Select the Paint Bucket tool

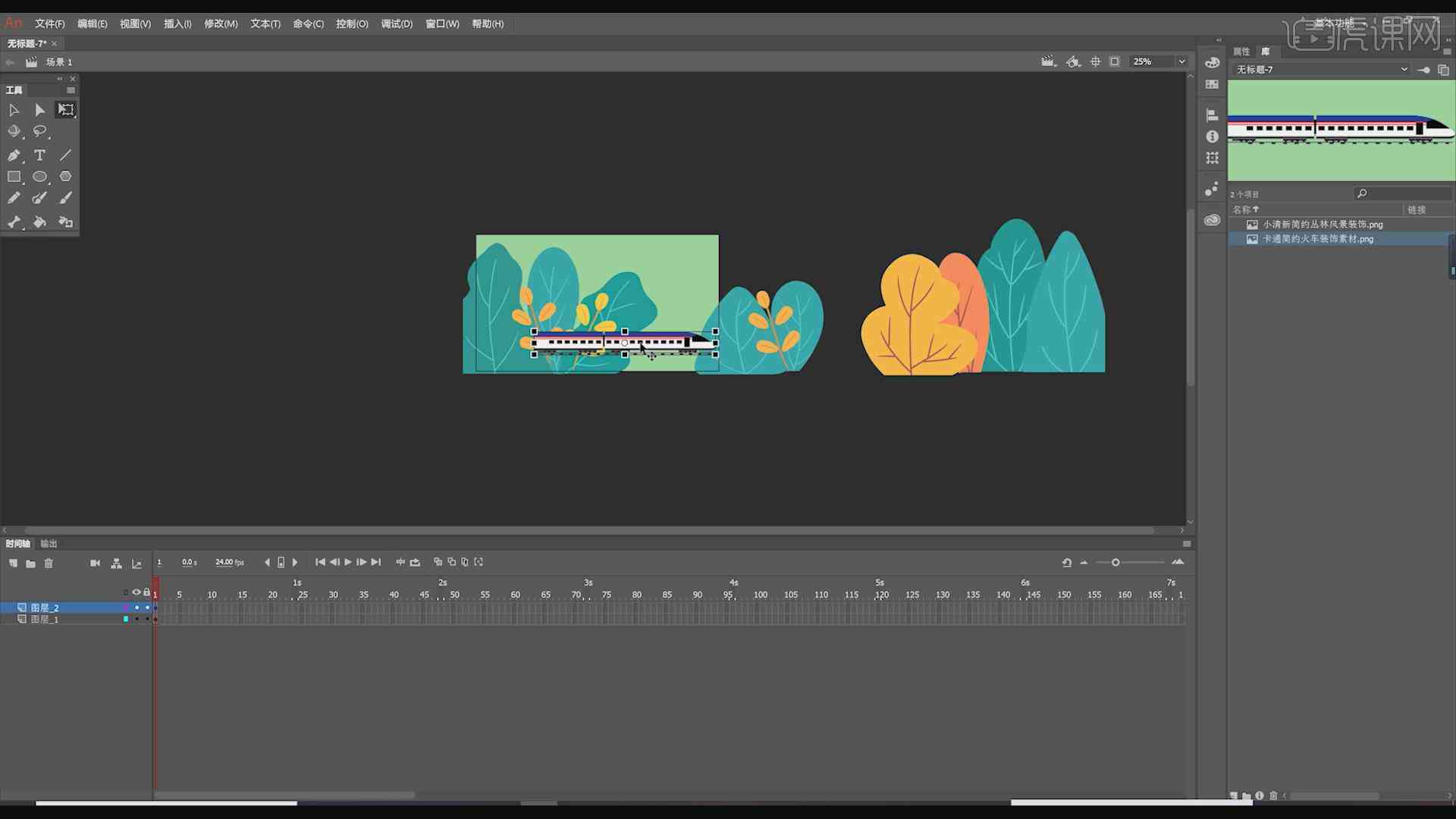pyautogui.click(x=39, y=222)
